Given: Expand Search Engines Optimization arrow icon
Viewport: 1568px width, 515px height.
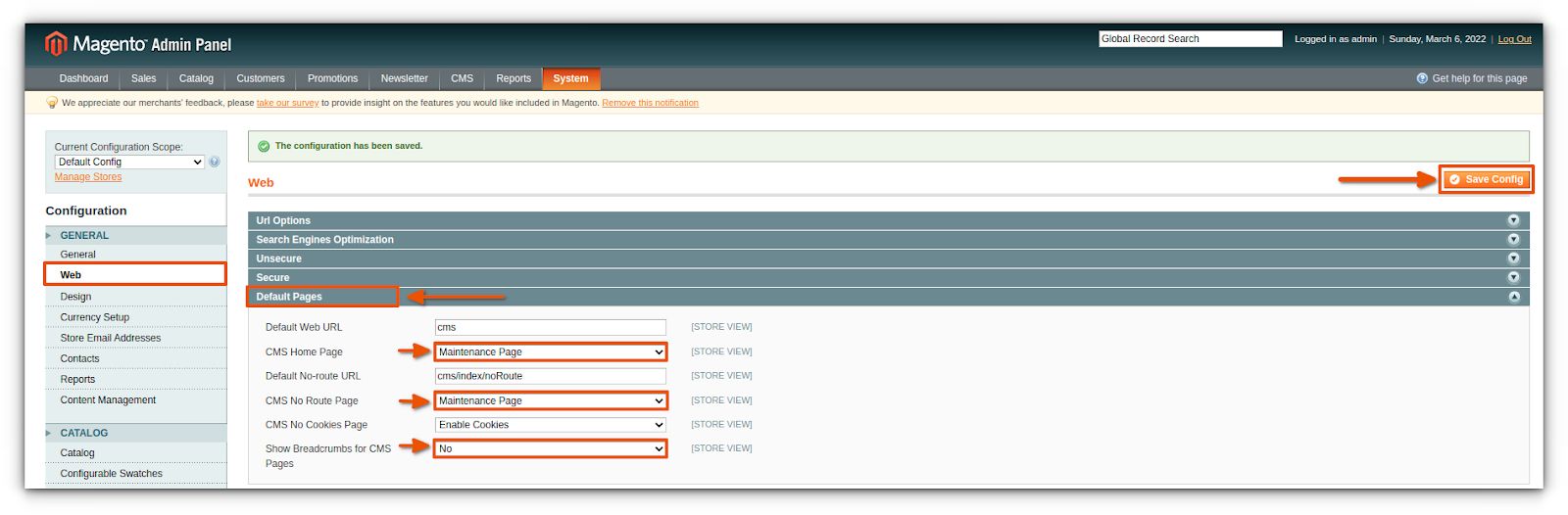Looking at the screenshot, I should click(x=1513, y=239).
